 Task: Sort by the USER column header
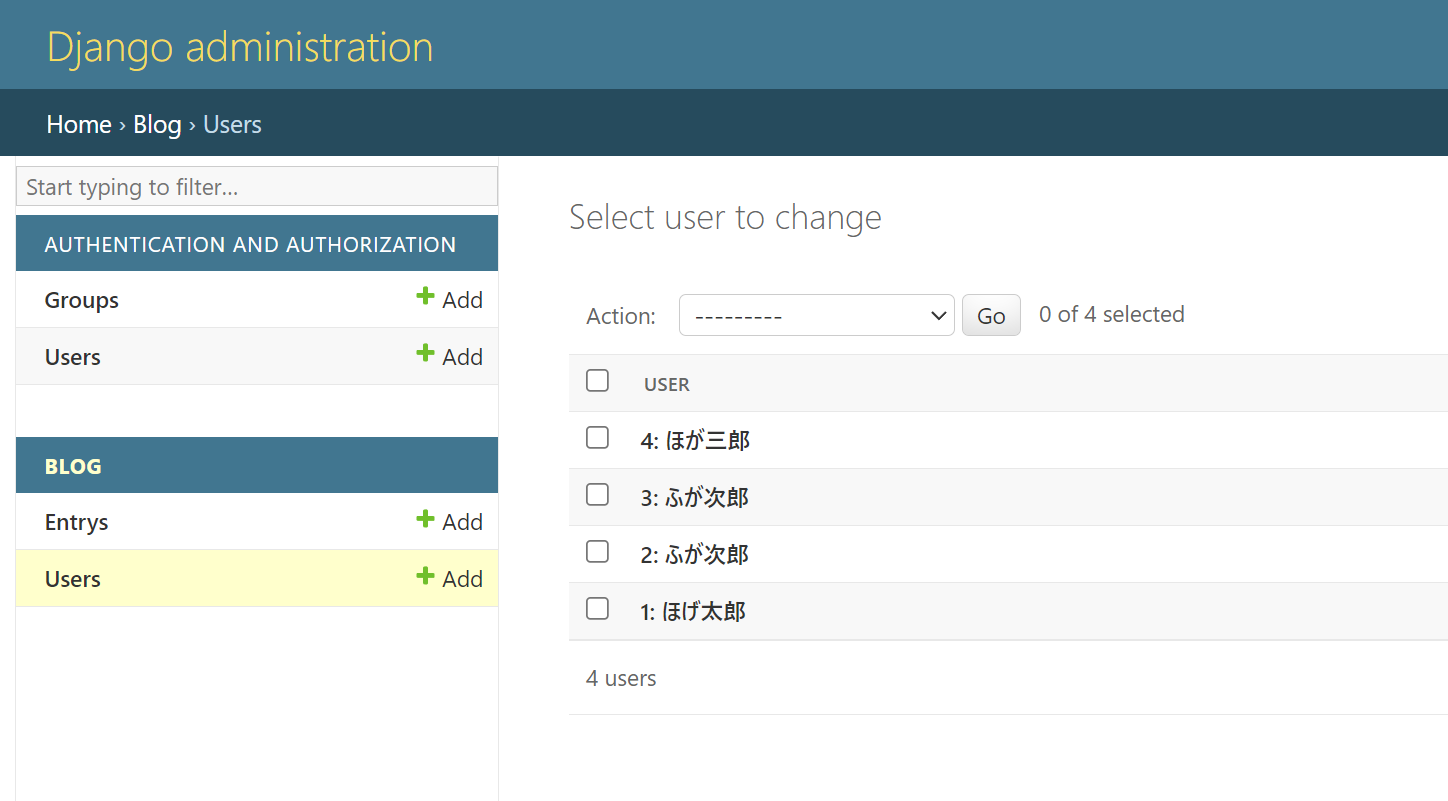[667, 384]
